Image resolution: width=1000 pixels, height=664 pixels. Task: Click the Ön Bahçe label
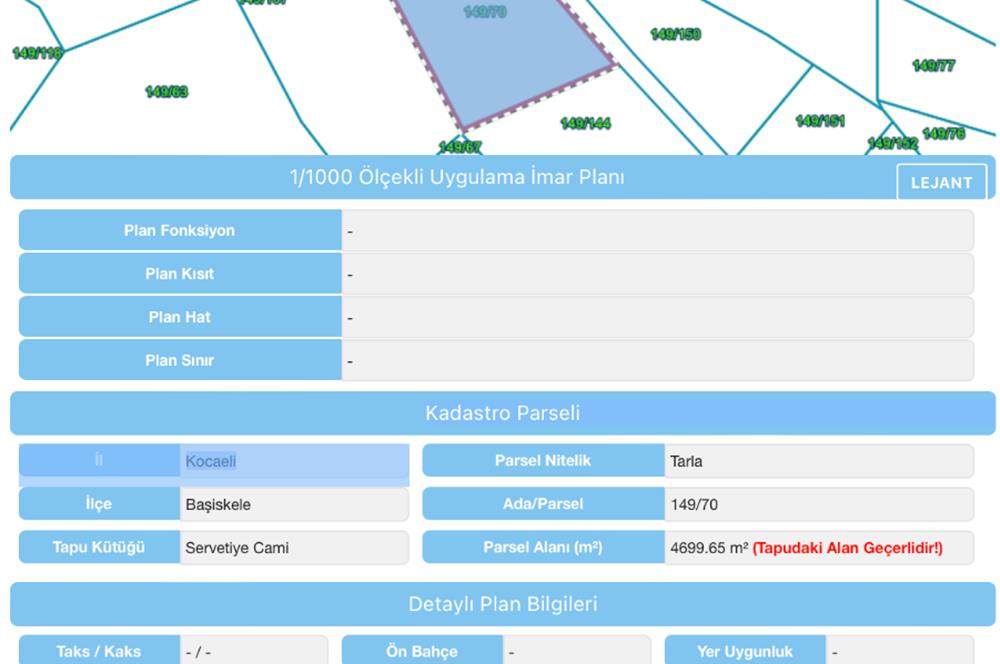pyautogui.click(x=422, y=651)
